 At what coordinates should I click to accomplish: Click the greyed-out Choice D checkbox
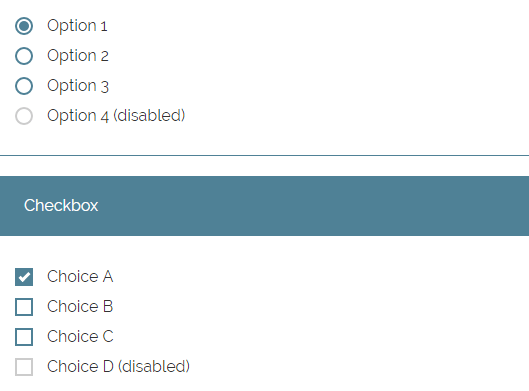[24, 367]
